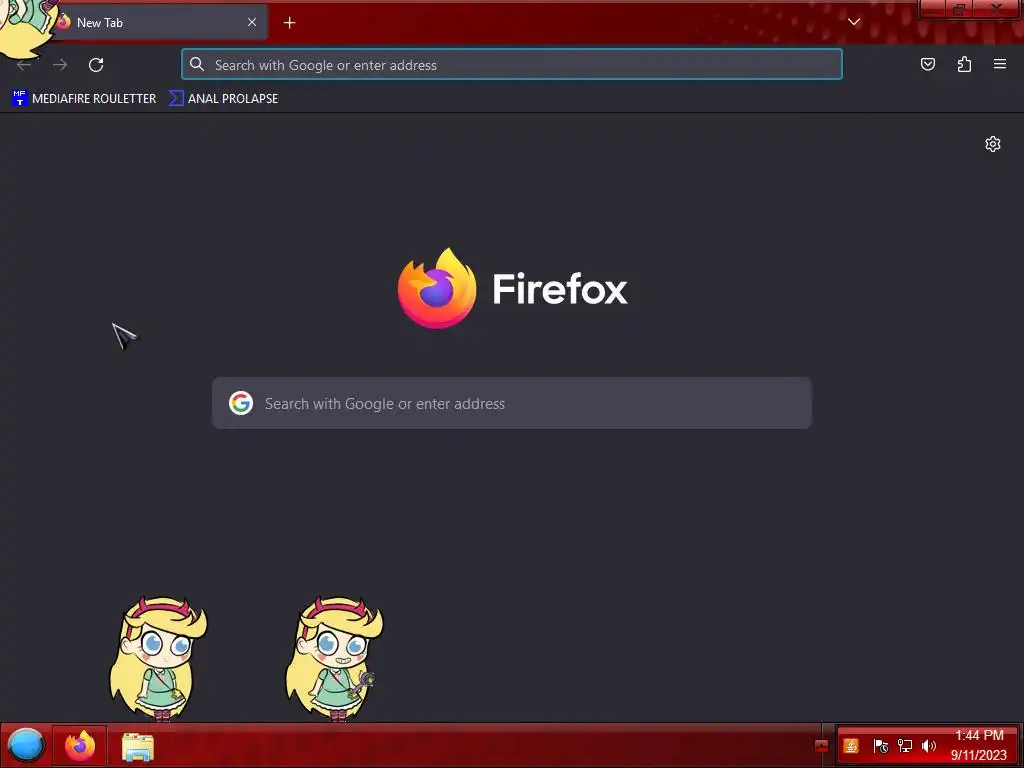
Task: Save page to Pocket icon
Action: [927, 64]
